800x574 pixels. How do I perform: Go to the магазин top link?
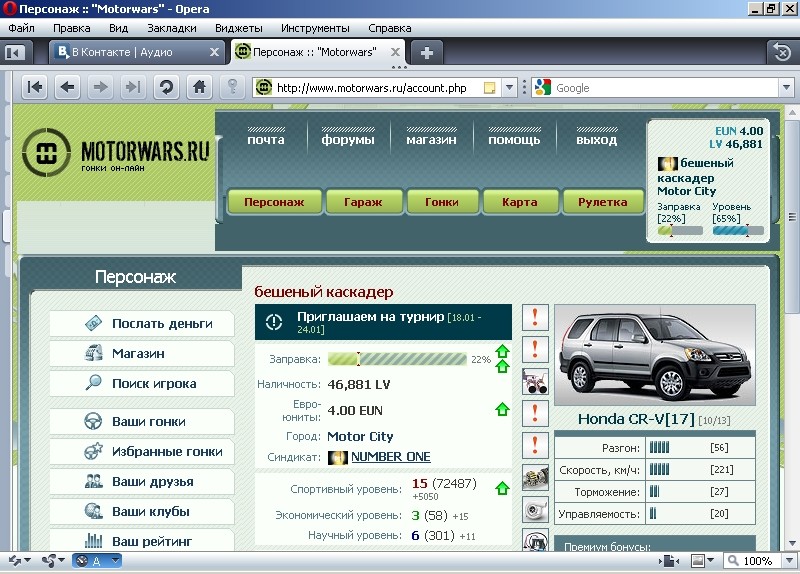tap(431, 139)
